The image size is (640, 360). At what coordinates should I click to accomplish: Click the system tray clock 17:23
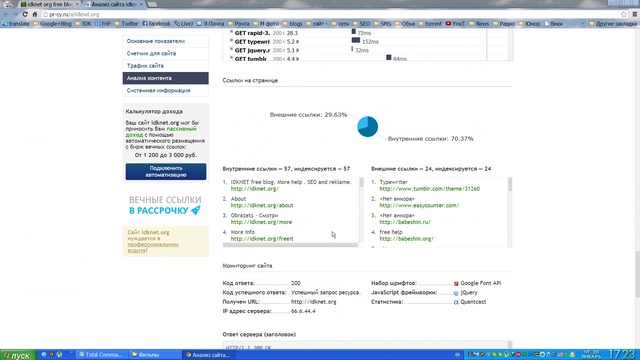[621, 354]
